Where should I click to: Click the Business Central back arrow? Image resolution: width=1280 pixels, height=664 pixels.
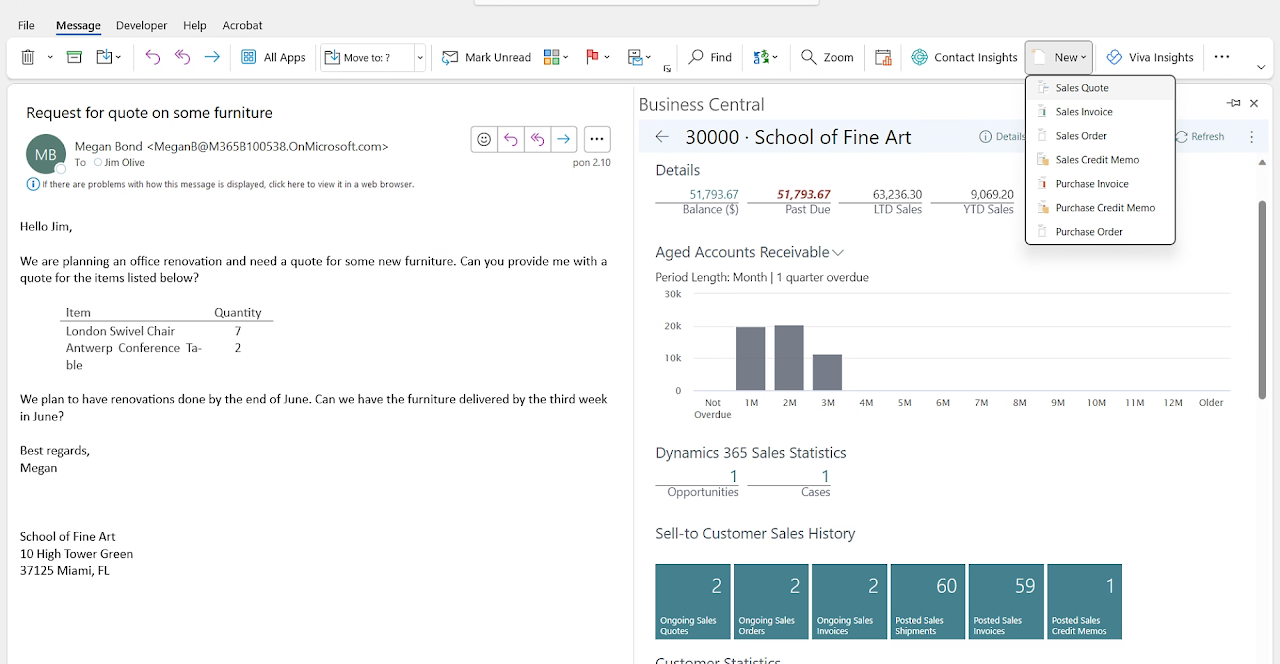(661, 137)
